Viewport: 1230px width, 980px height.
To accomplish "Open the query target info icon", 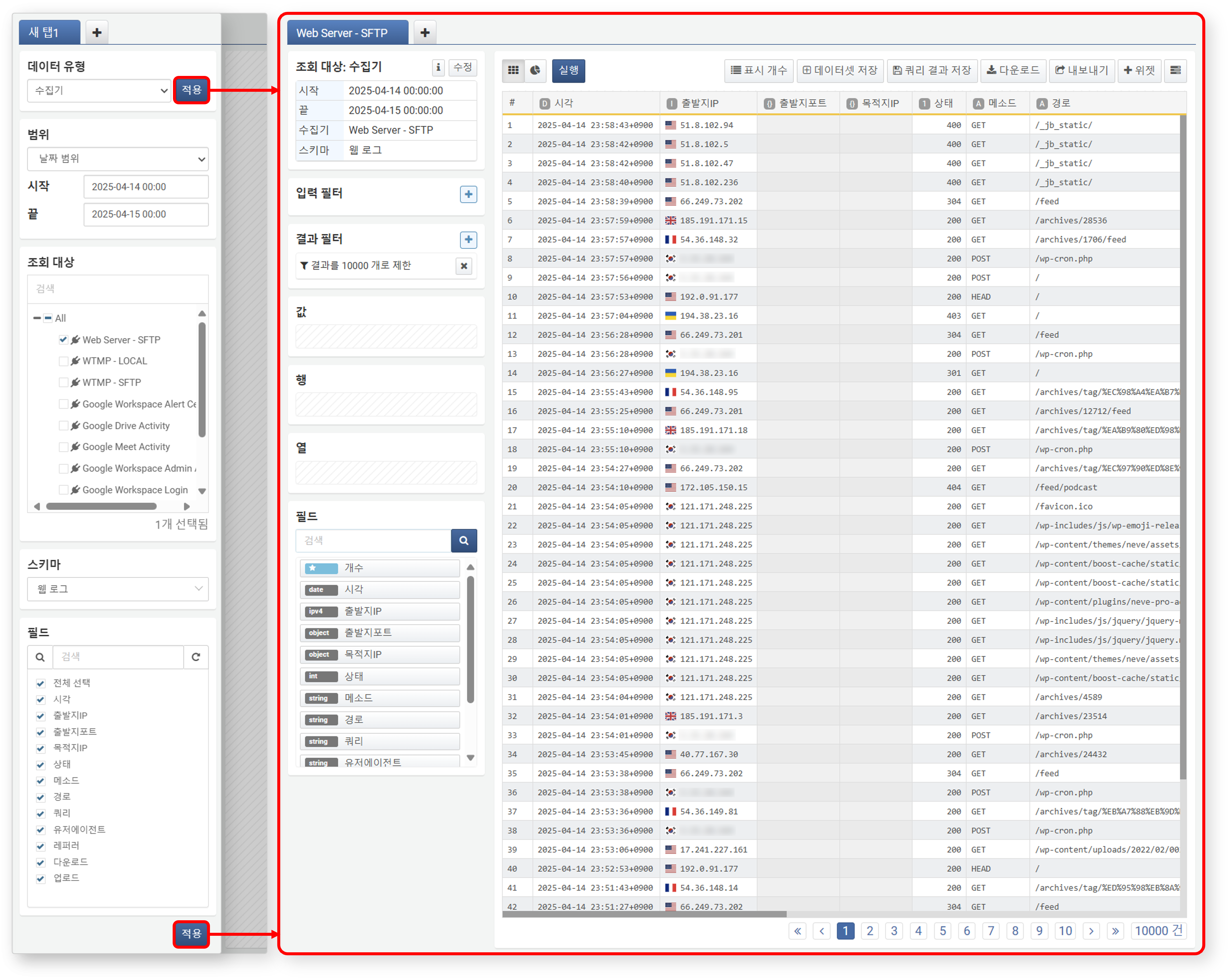I will [438, 67].
